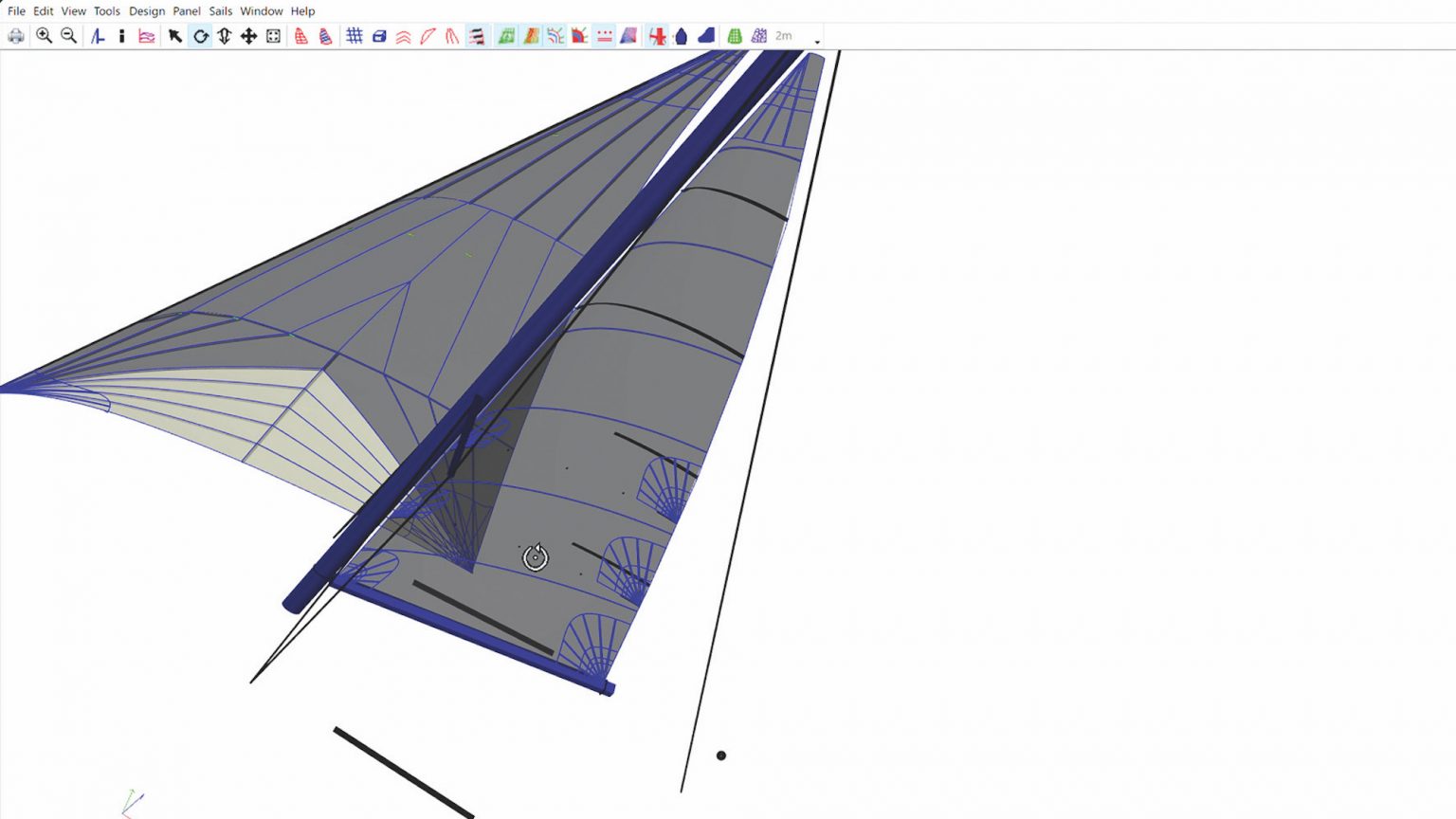The image size is (1456, 819).
Task: Click the orbit rotation widget on the sail
Action: [x=535, y=559]
